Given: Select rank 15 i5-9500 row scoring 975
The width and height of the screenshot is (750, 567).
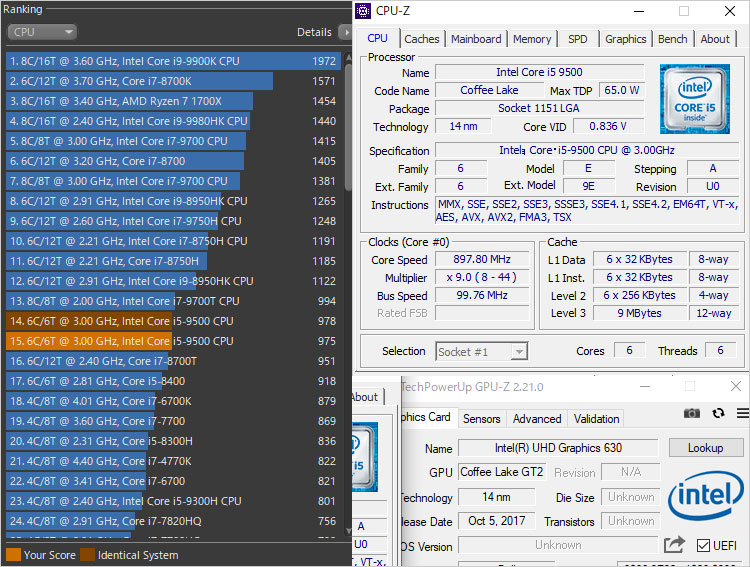Looking at the screenshot, I should coord(173,341).
